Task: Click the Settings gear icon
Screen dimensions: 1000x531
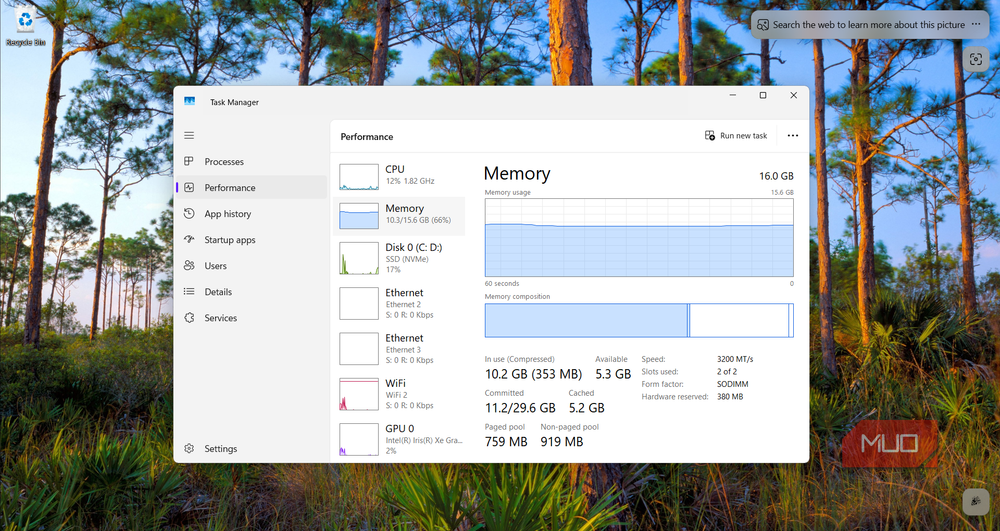Action: pyautogui.click(x=189, y=449)
